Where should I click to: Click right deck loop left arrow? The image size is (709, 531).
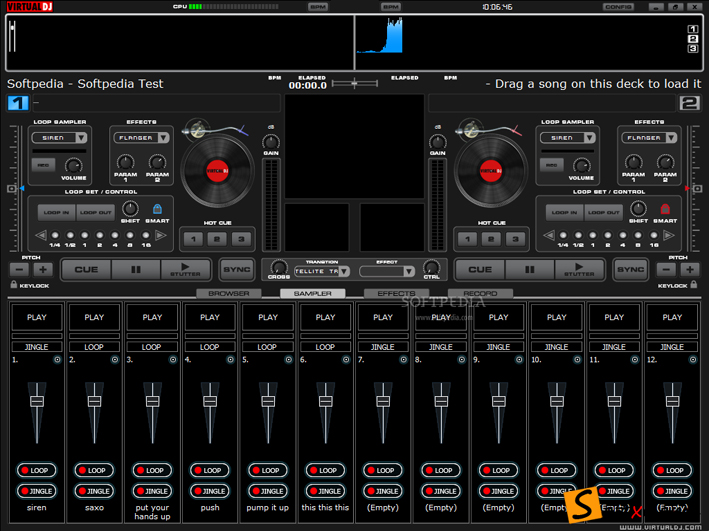[x=548, y=235]
